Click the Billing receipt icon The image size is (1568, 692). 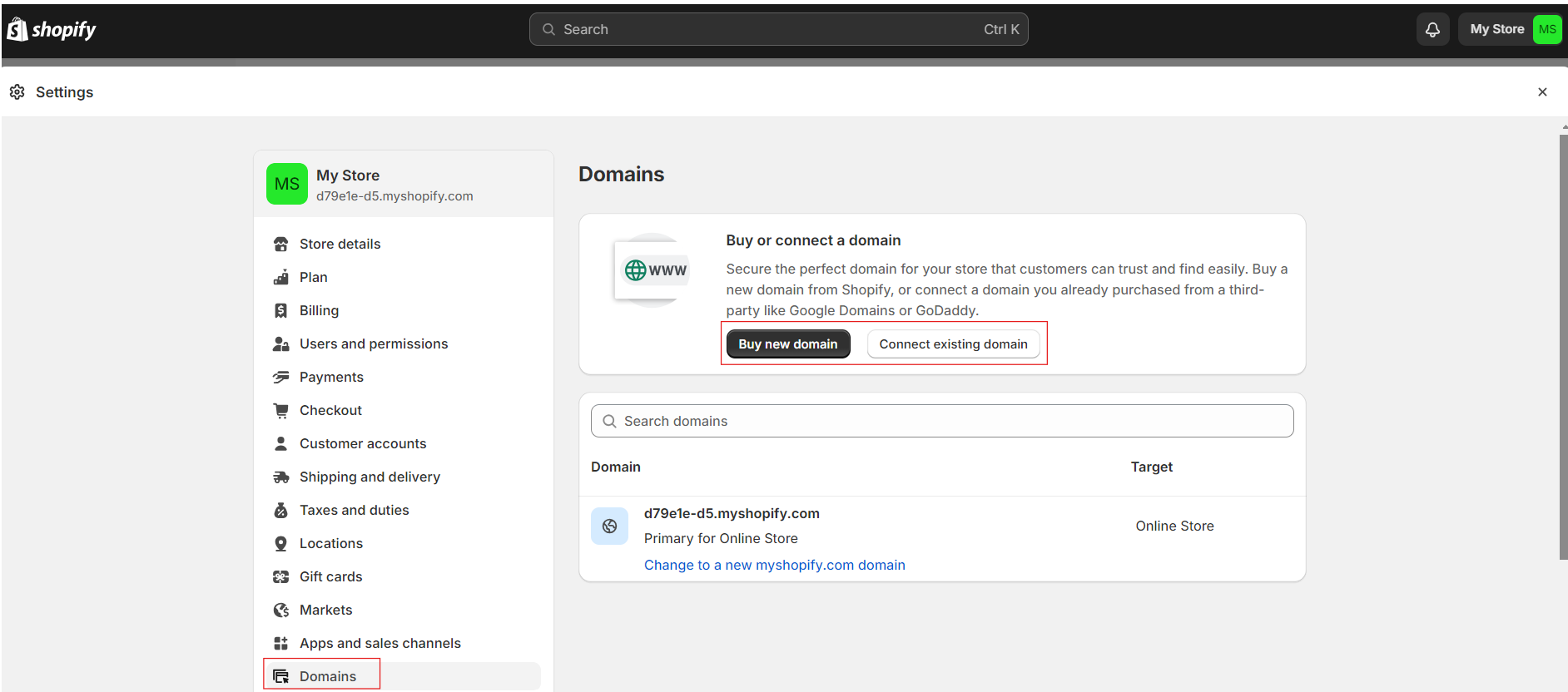[x=281, y=310]
